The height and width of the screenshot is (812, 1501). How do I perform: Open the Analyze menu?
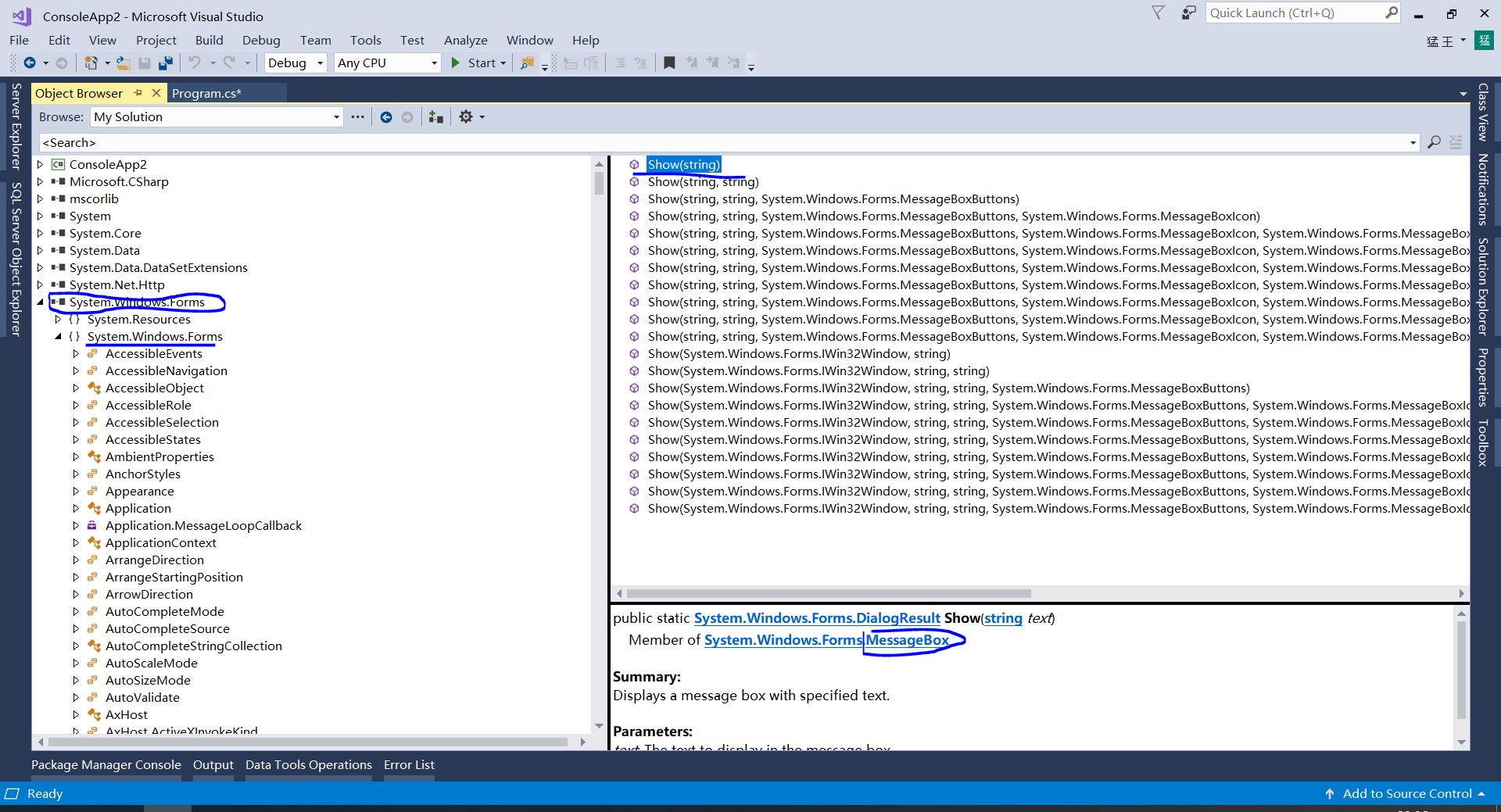click(x=466, y=41)
